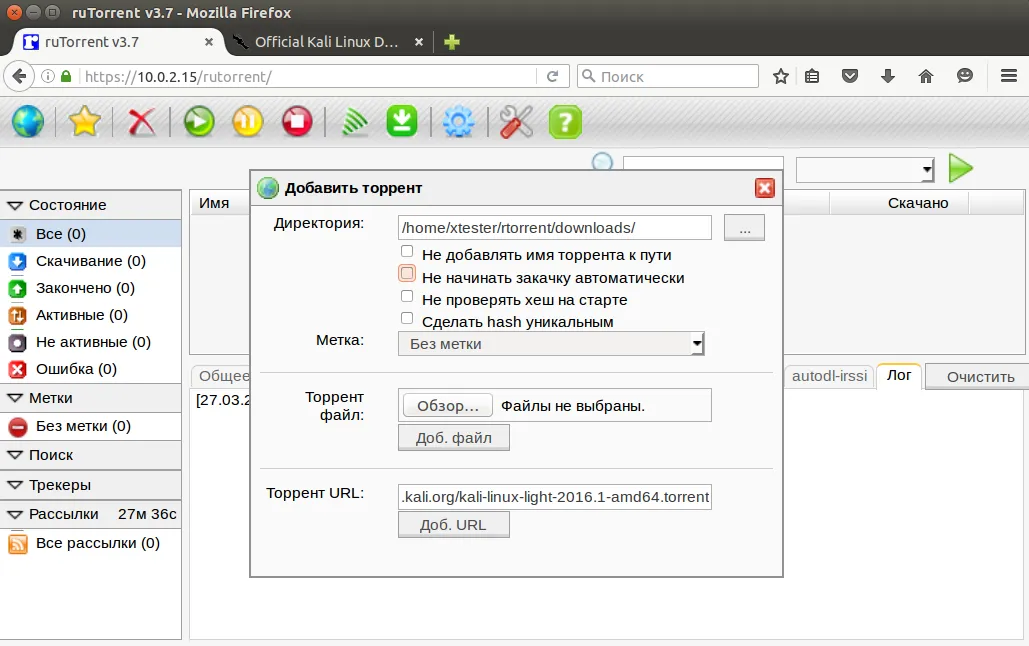Switch to the 'Official Kali Linux D...' browser tab

click(x=326, y=42)
